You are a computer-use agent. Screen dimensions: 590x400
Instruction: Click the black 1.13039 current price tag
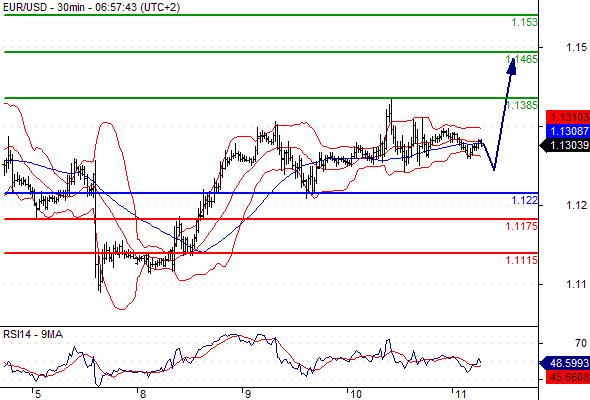[565, 145]
